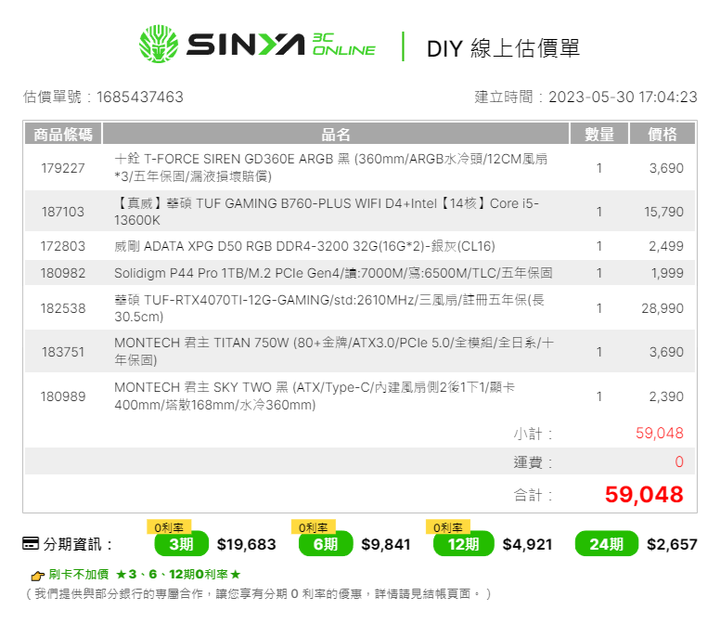Click barcode 182538
Viewport: 720px width, 623px height.
63,309
